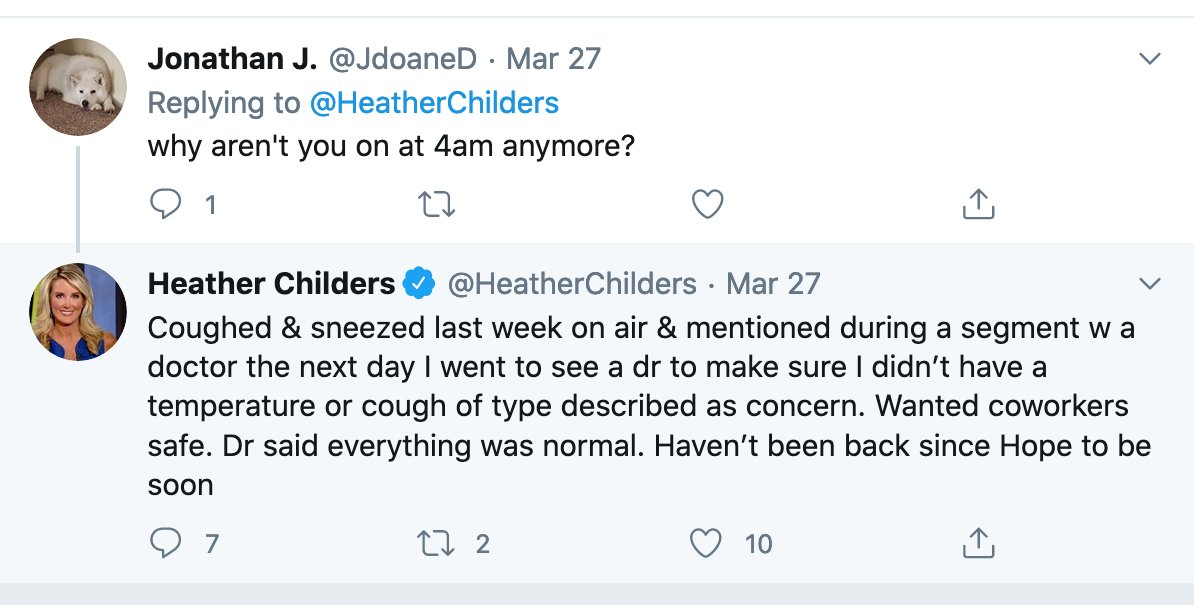The width and height of the screenshot is (1194, 608).
Task: Like Jonathan J.'s tweet
Action: (x=707, y=204)
